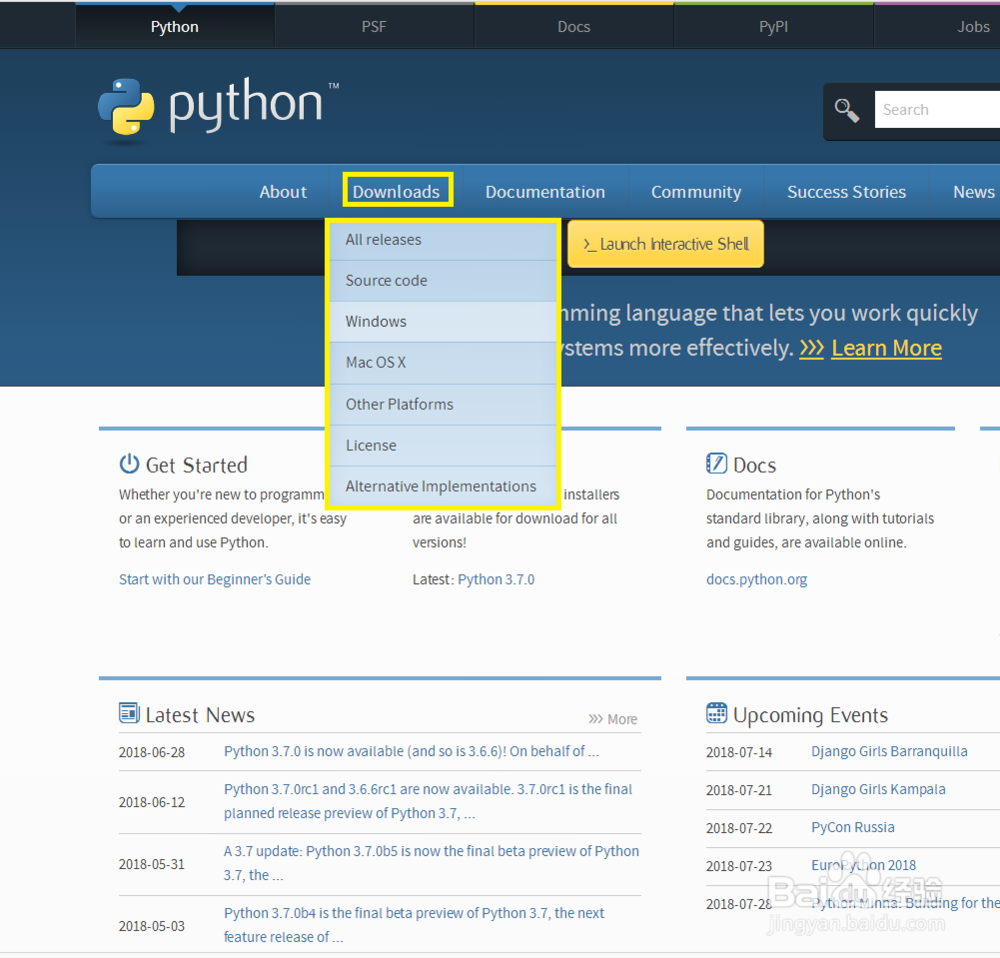Open the Python 3.7.0 latest link

point(496,579)
